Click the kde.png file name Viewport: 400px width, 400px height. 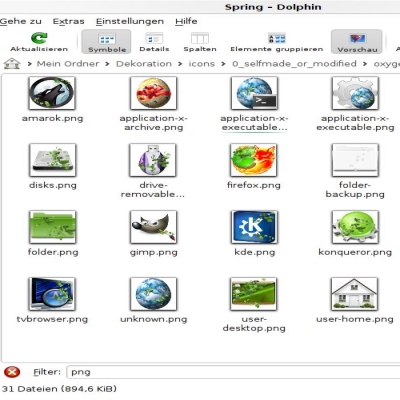(x=254, y=252)
